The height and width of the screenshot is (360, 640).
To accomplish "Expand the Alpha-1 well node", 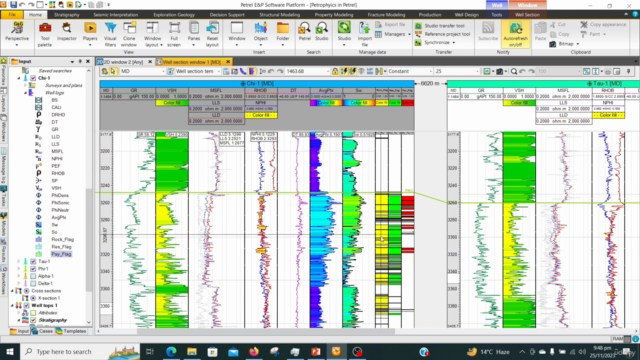I will 18,276.
